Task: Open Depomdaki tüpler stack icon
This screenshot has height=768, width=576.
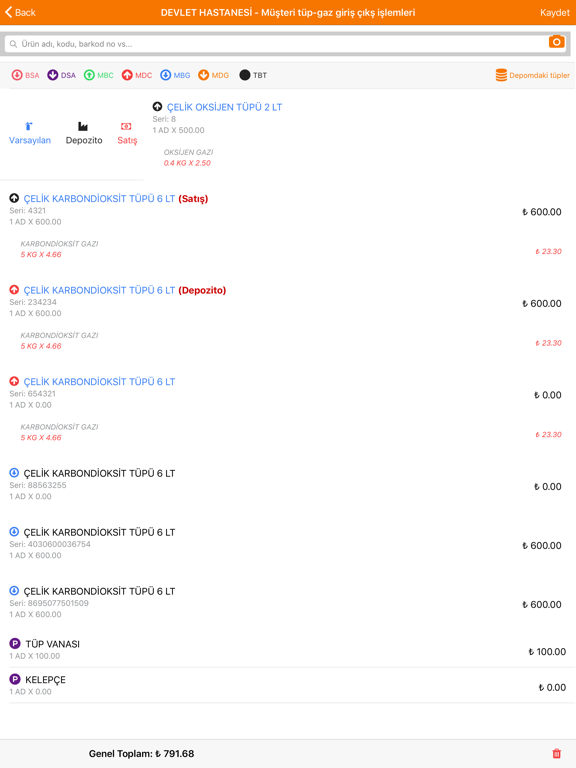Action: (x=501, y=75)
